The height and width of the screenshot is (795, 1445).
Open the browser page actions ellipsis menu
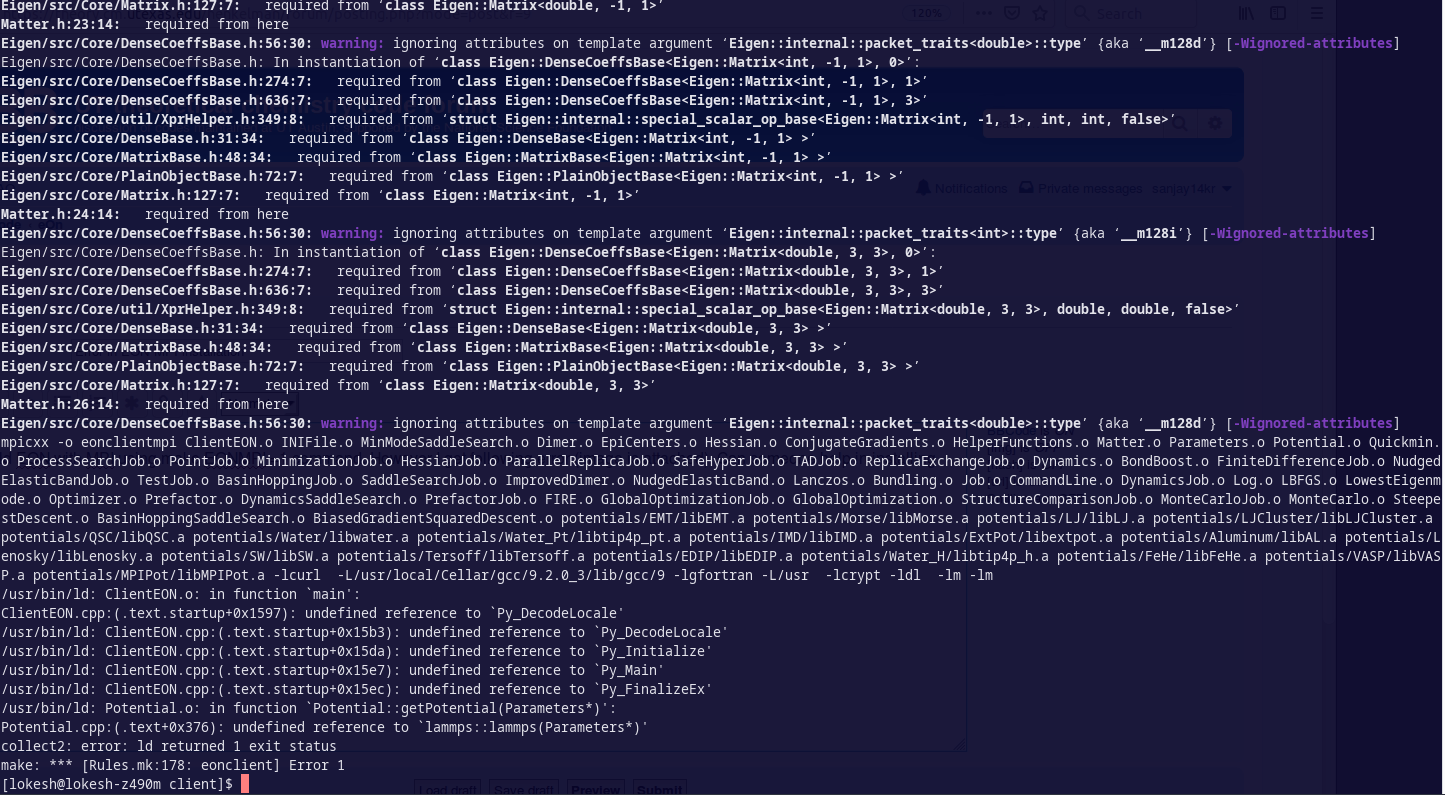984,13
